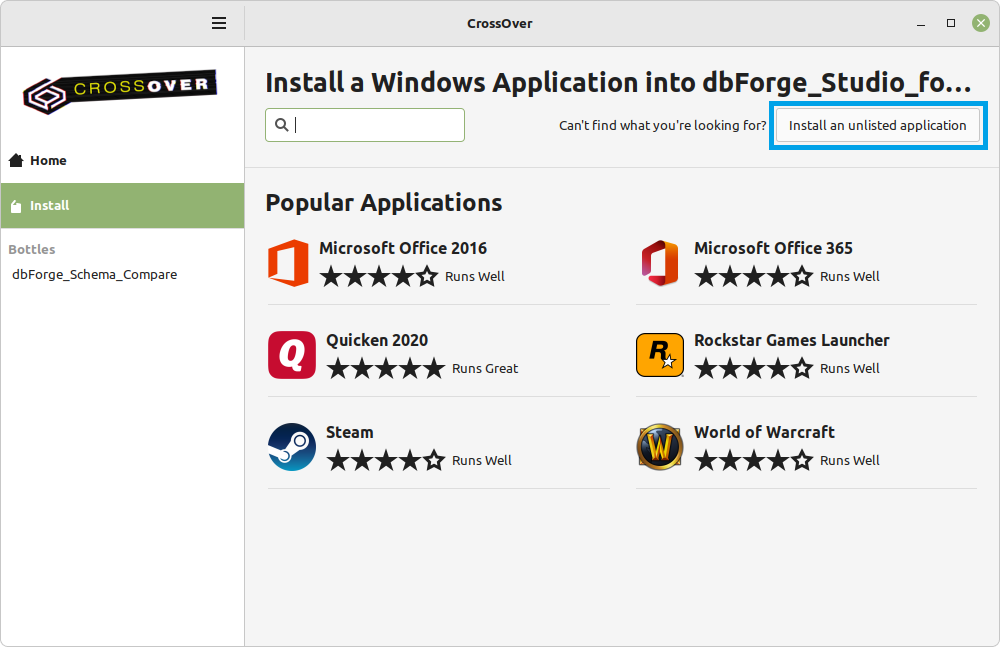Click the star rating for Microsoft Office 2016
Screen dimensions: 1000x647
[x=379, y=277]
